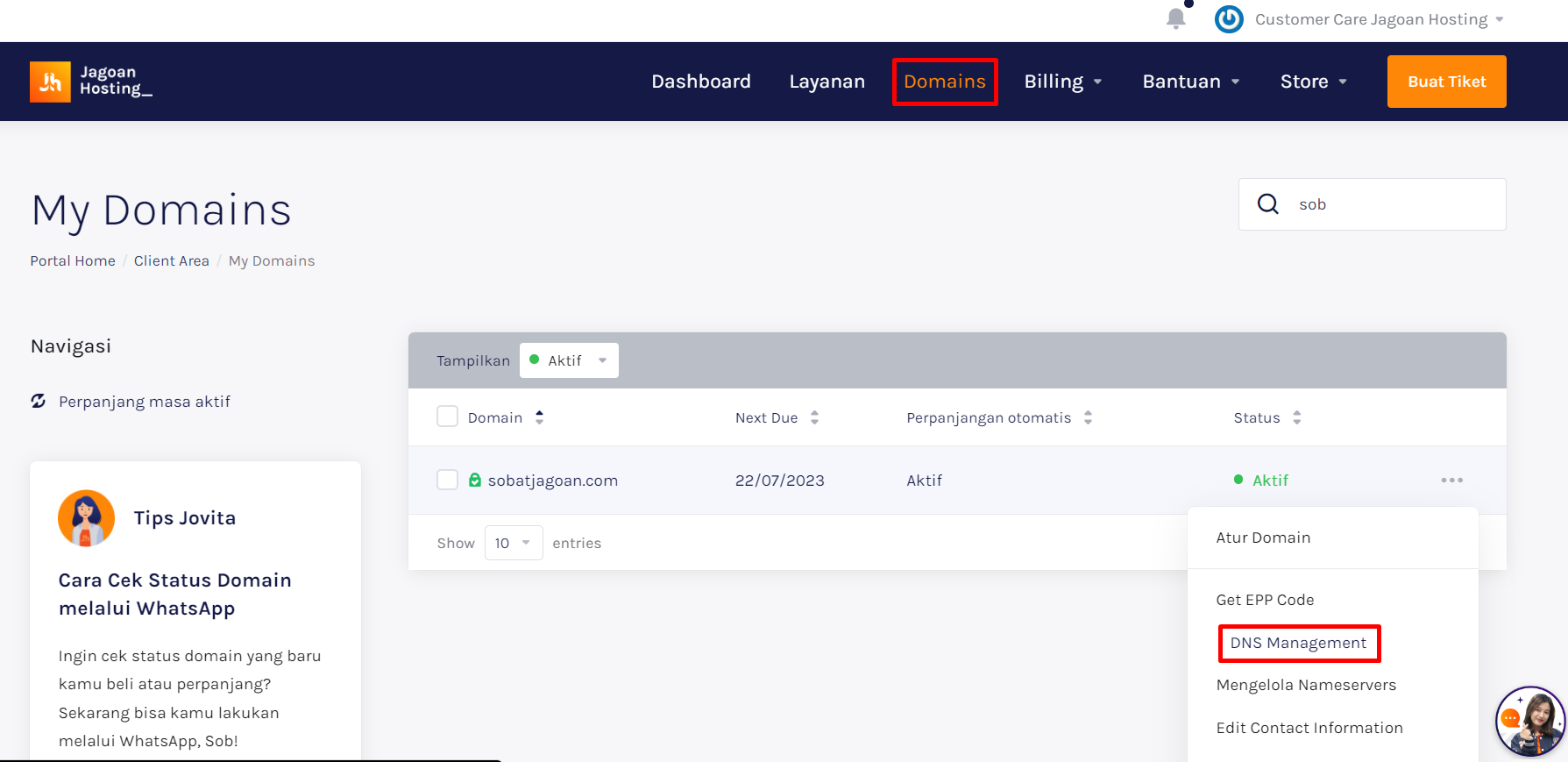
Task: Click the My Domains breadcrumb text
Action: click(x=272, y=260)
